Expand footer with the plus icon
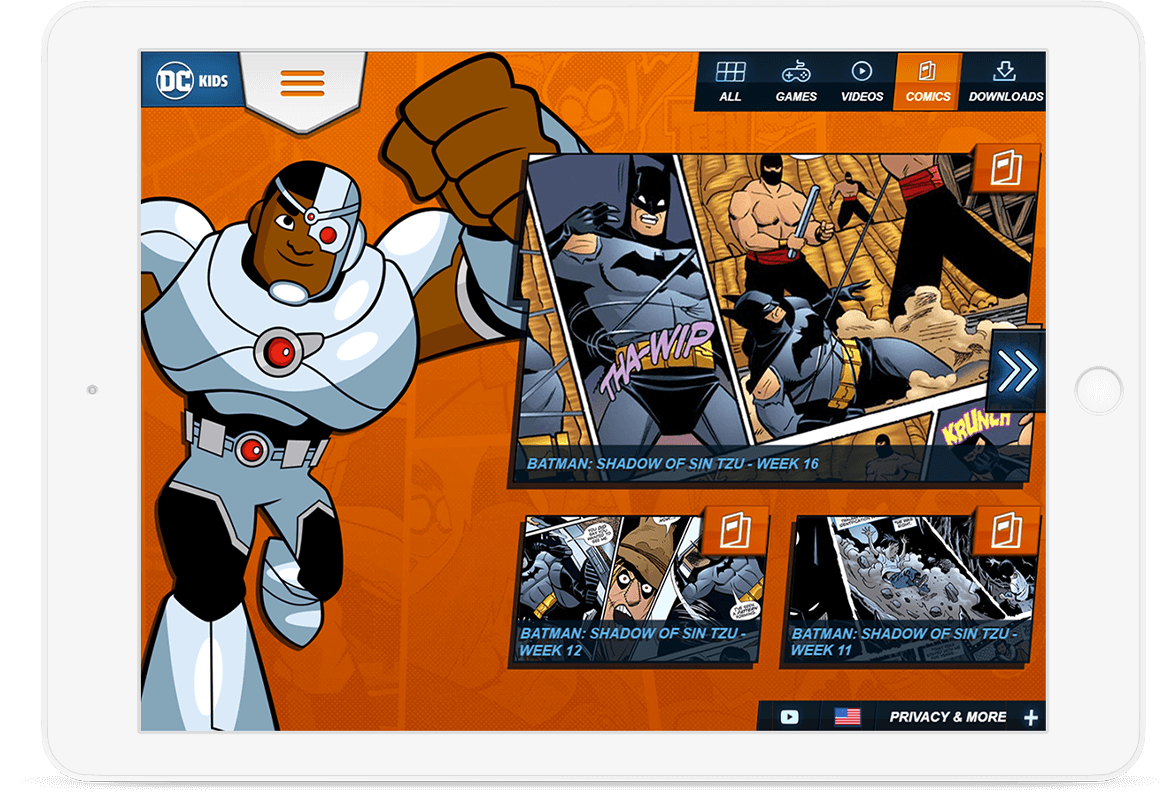Screen dimensions: 1171x793 pos(1031,718)
